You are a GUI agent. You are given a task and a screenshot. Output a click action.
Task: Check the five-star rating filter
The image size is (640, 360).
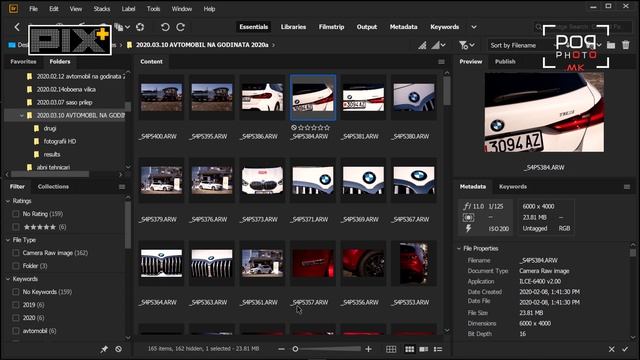click(x=16, y=227)
